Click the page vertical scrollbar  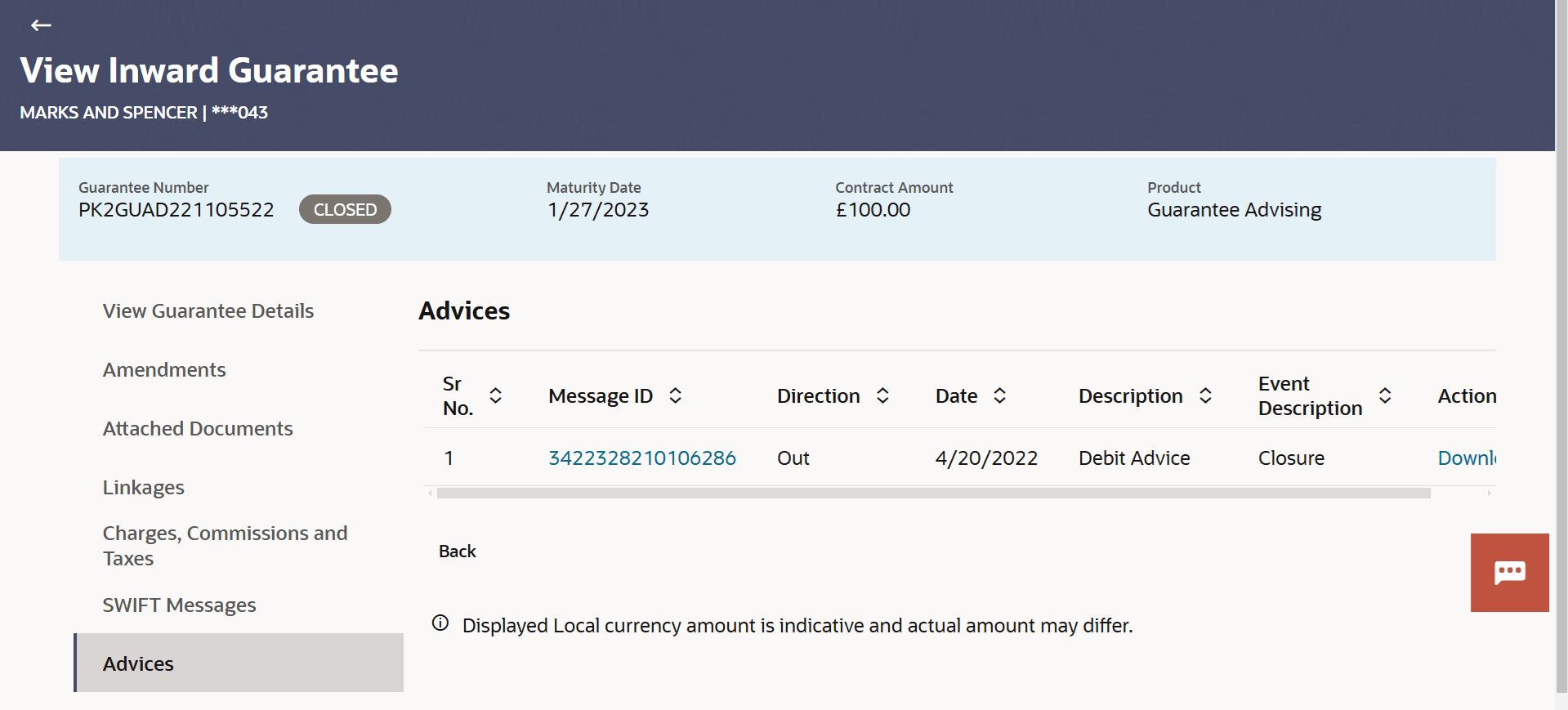coord(1561,346)
